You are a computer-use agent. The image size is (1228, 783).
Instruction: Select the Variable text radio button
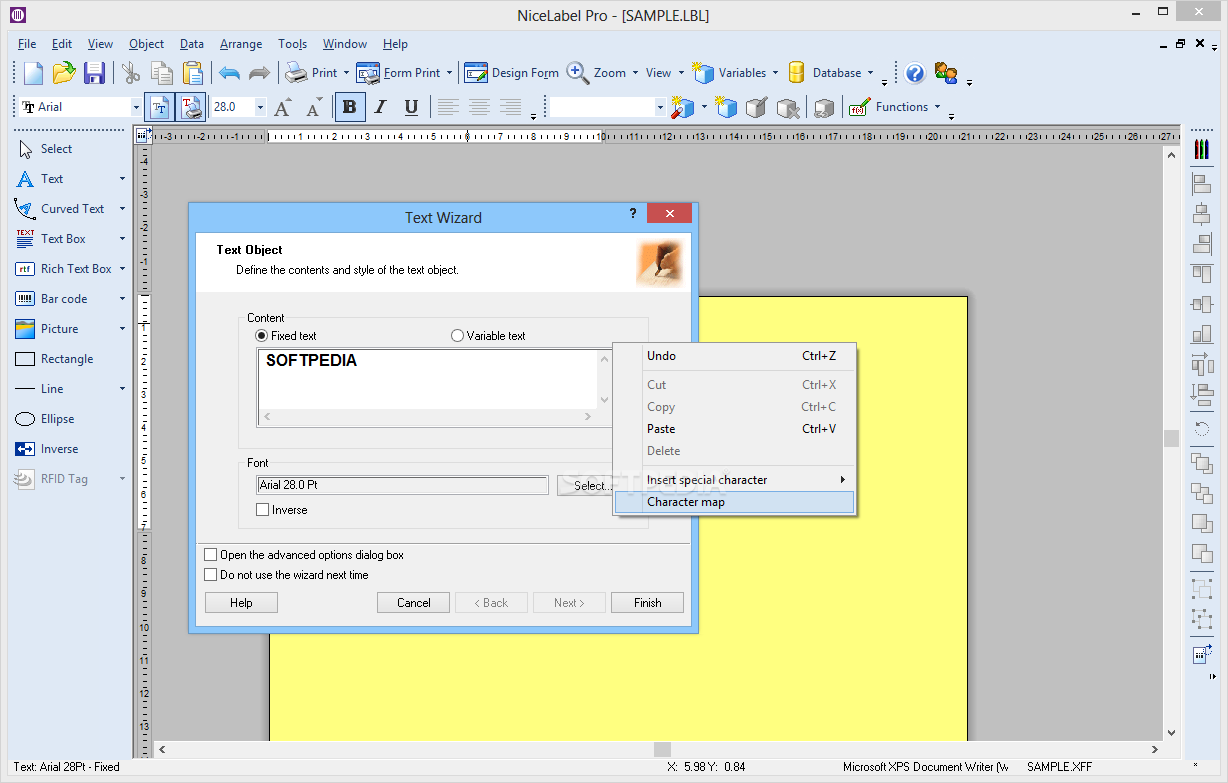[458, 336]
